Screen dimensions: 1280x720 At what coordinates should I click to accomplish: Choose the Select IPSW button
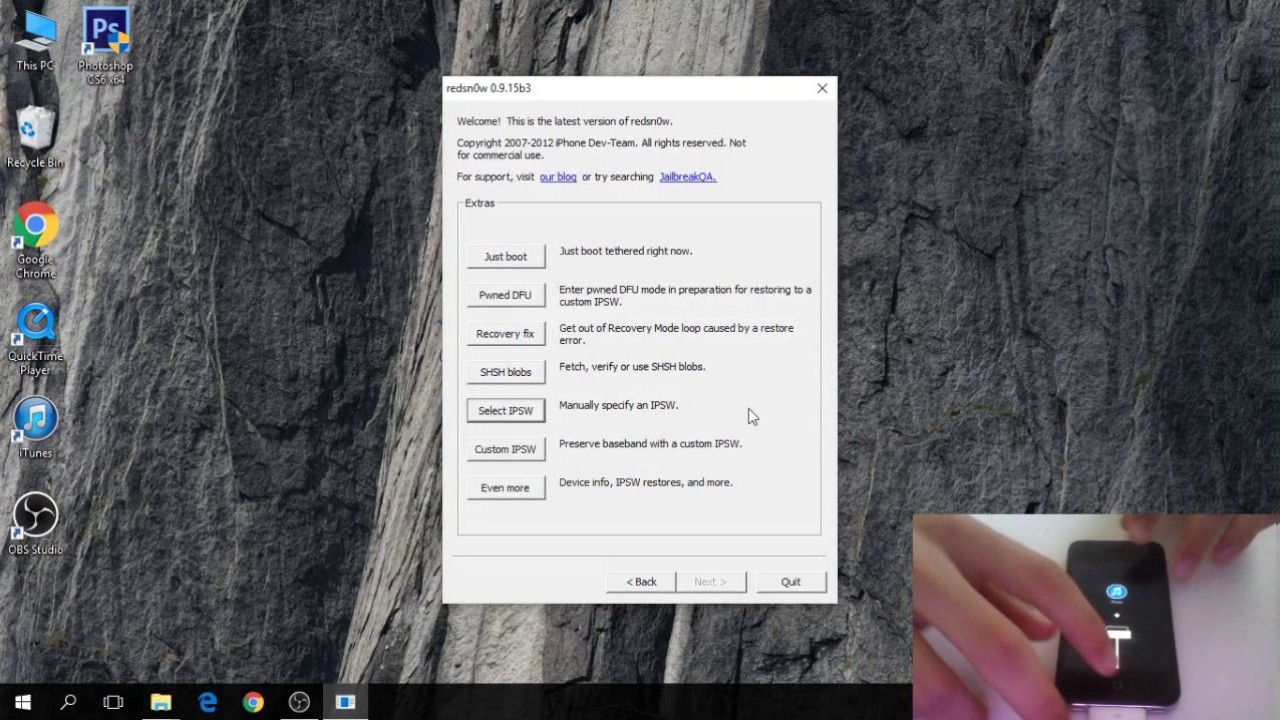point(505,411)
